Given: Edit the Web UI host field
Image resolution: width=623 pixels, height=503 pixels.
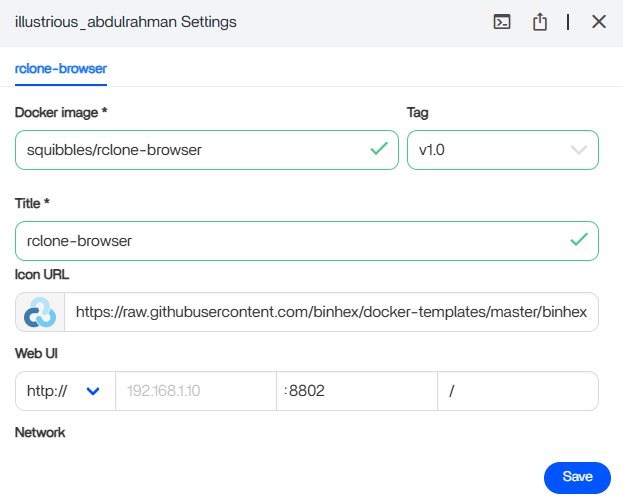Looking at the screenshot, I should (x=196, y=391).
